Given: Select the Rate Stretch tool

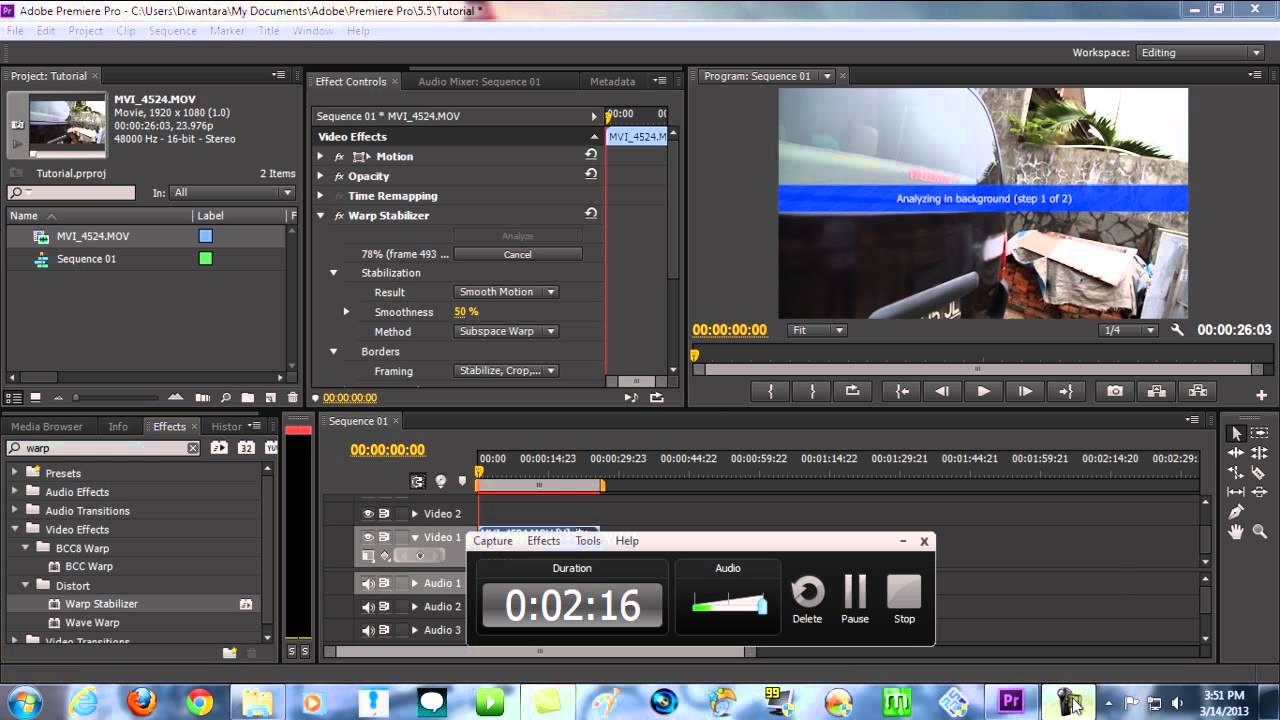Looking at the screenshot, I should tap(1236, 472).
